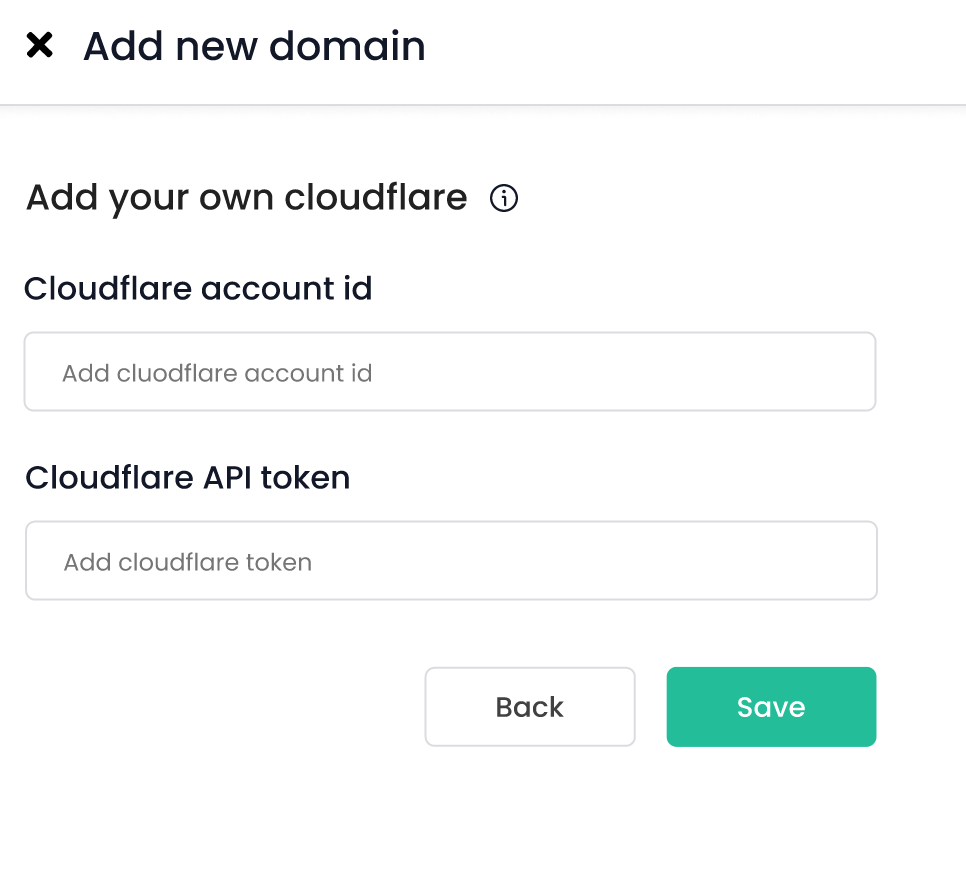Image resolution: width=966 pixels, height=872 pixels.
Task: Save the cloudflare settings
Action: point(771,707)
